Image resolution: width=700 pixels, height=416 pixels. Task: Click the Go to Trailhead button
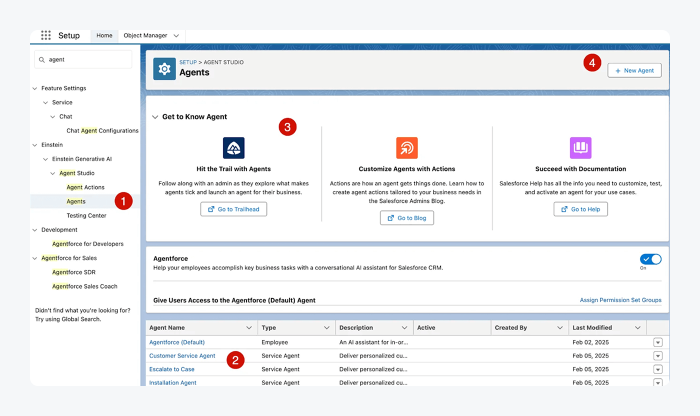(x=233, y=209)
